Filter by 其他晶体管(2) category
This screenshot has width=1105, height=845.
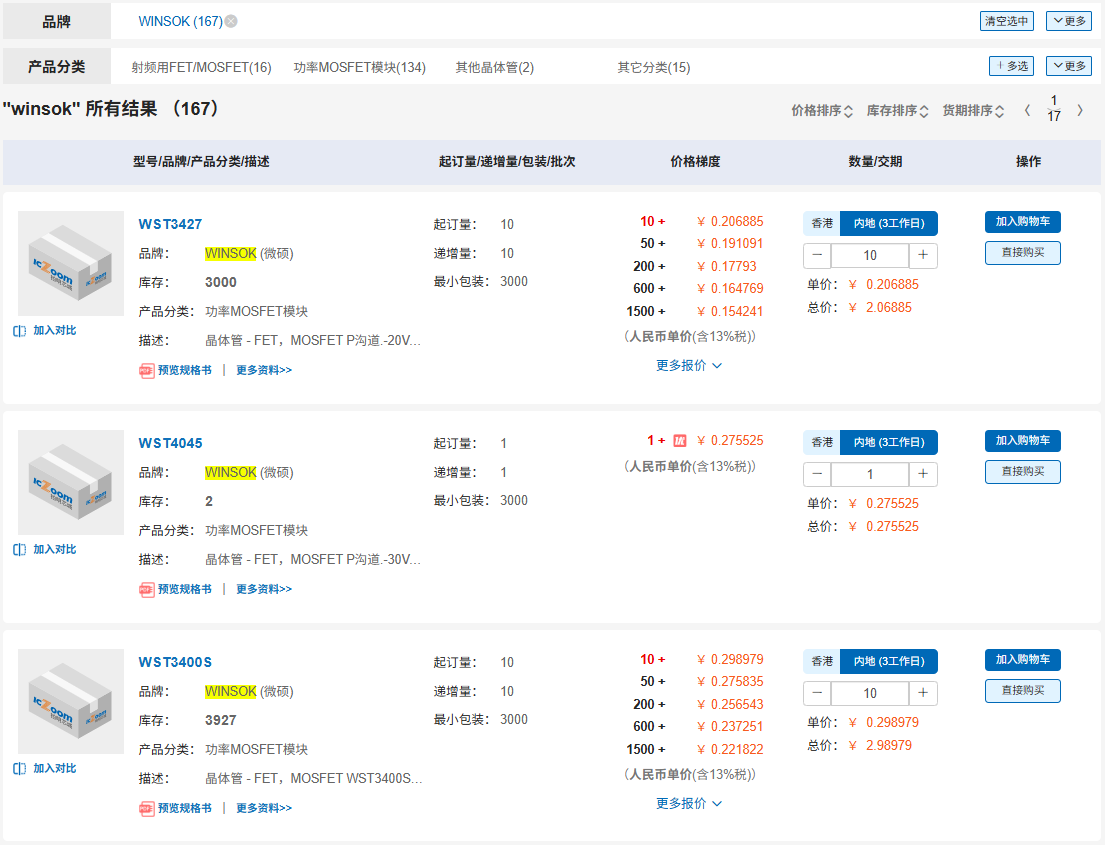point(495,68)
